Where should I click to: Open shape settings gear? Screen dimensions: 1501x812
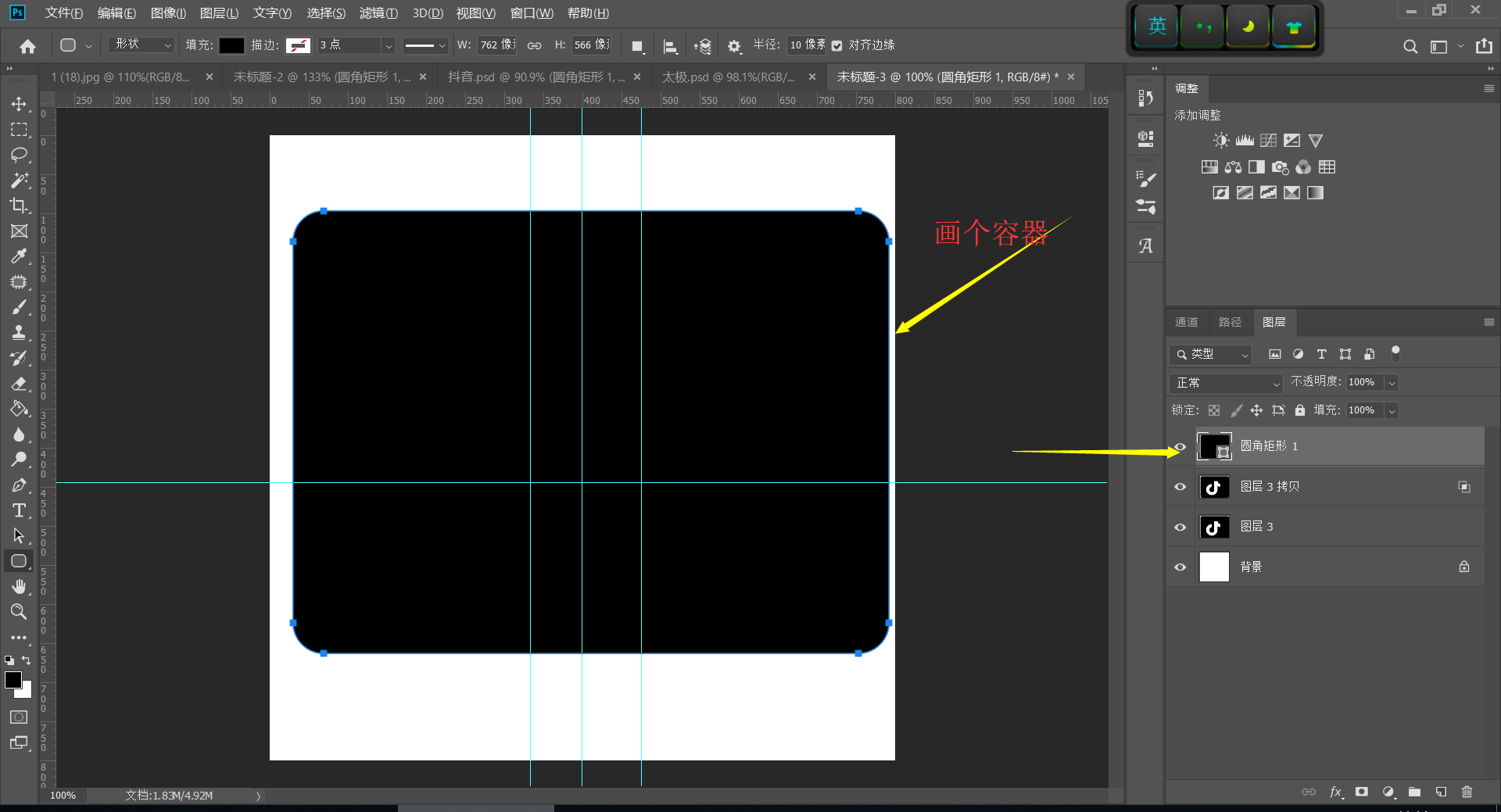point(733,46)
